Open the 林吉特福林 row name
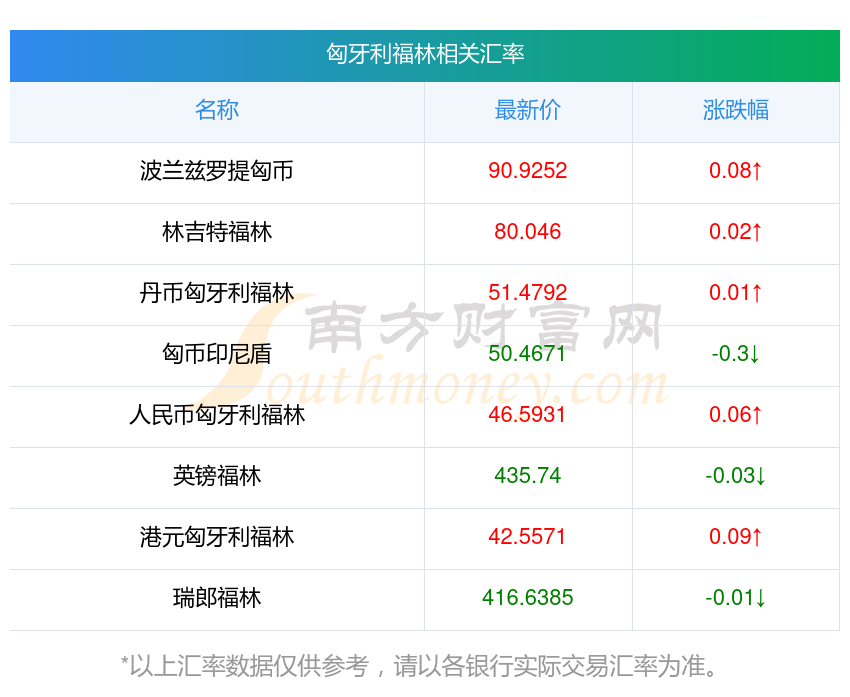The height and width of the screenshot is (697, 850). tap(217, 232)
